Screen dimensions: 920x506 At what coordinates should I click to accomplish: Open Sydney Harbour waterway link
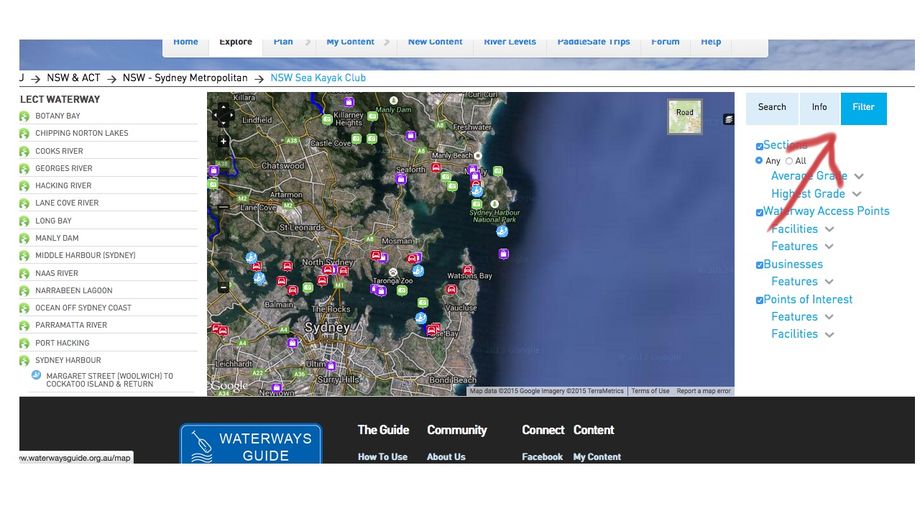(68, 360)
